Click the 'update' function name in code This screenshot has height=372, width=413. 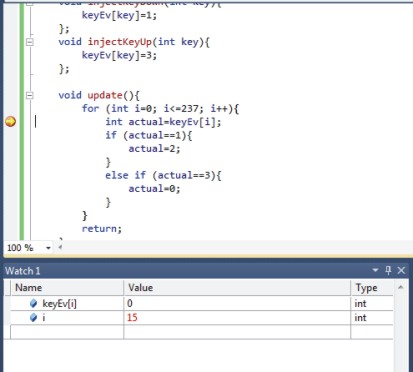coord(105,96)
